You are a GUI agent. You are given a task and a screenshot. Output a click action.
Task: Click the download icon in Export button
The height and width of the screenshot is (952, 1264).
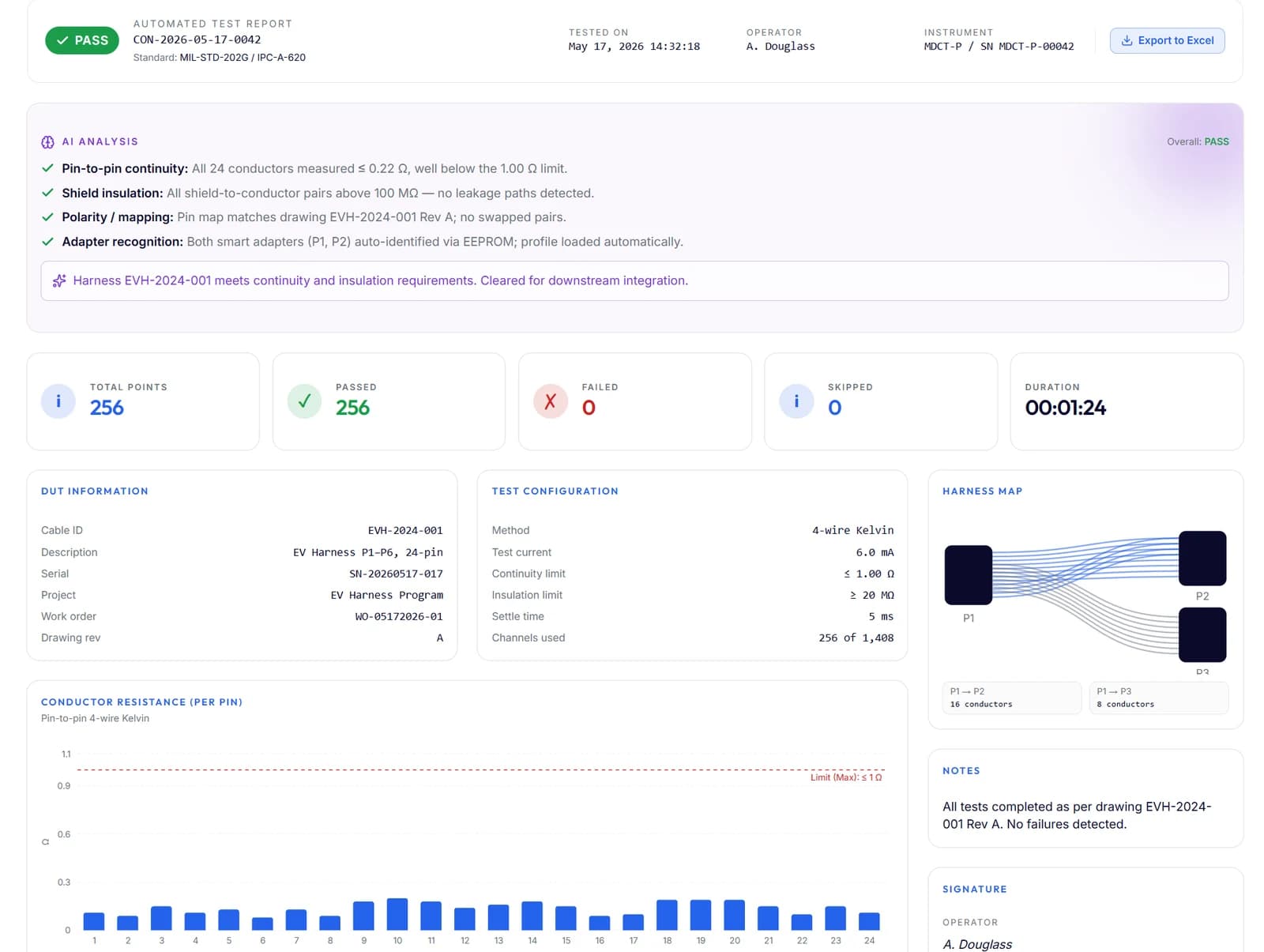click(1127, 40)
